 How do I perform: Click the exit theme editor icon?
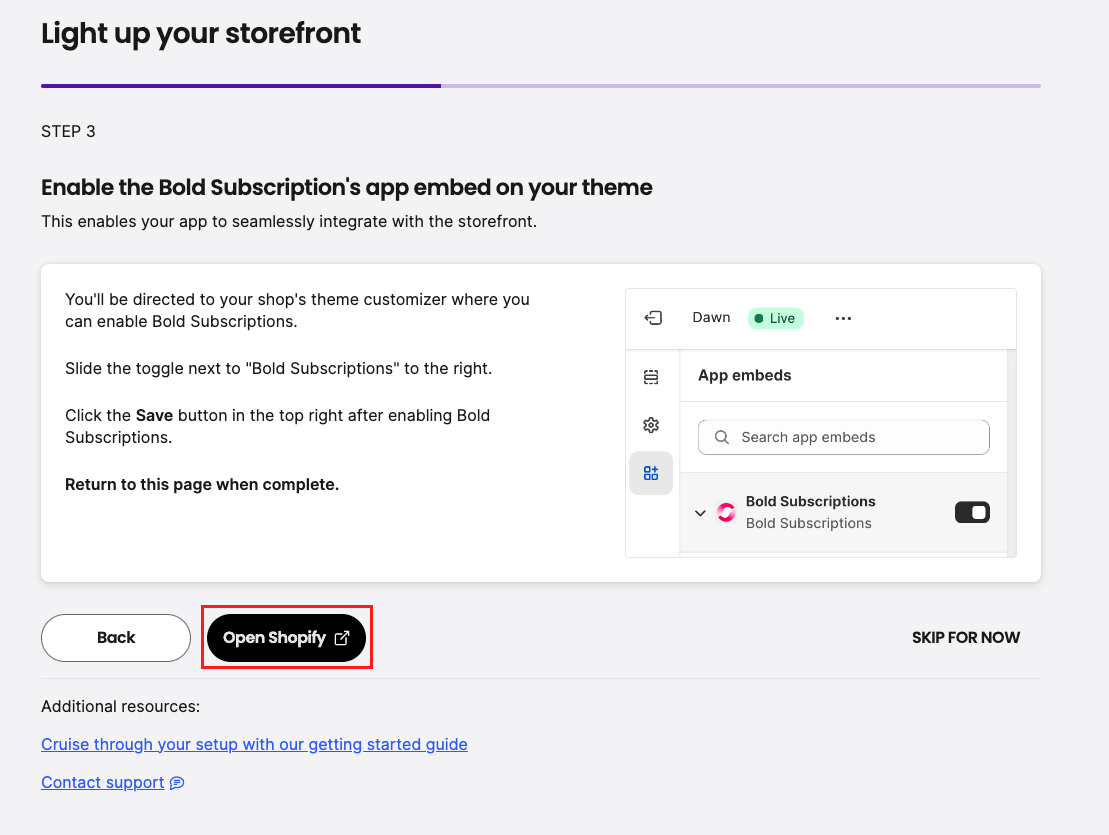click(x=653, y=317)
